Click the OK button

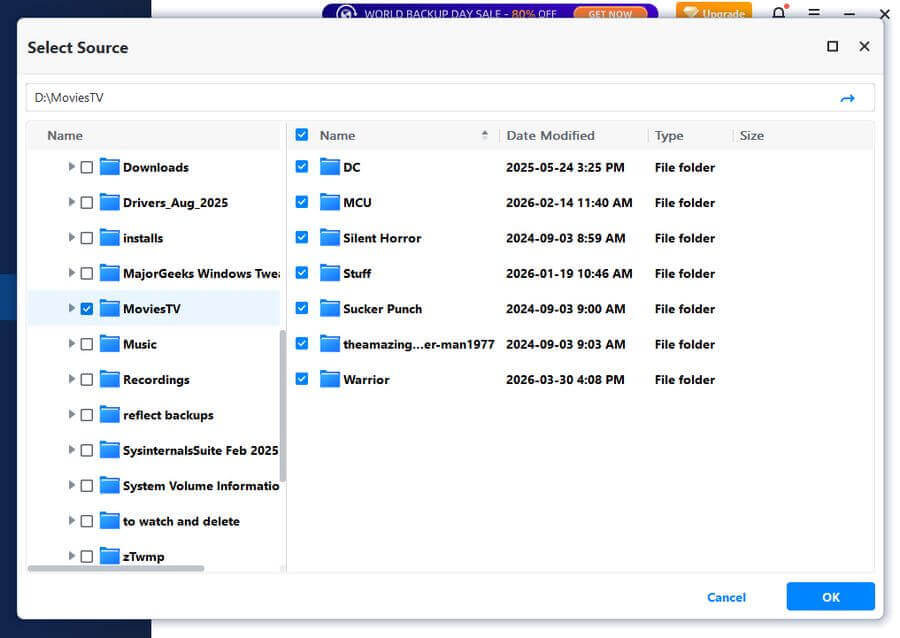pos(830,597)
